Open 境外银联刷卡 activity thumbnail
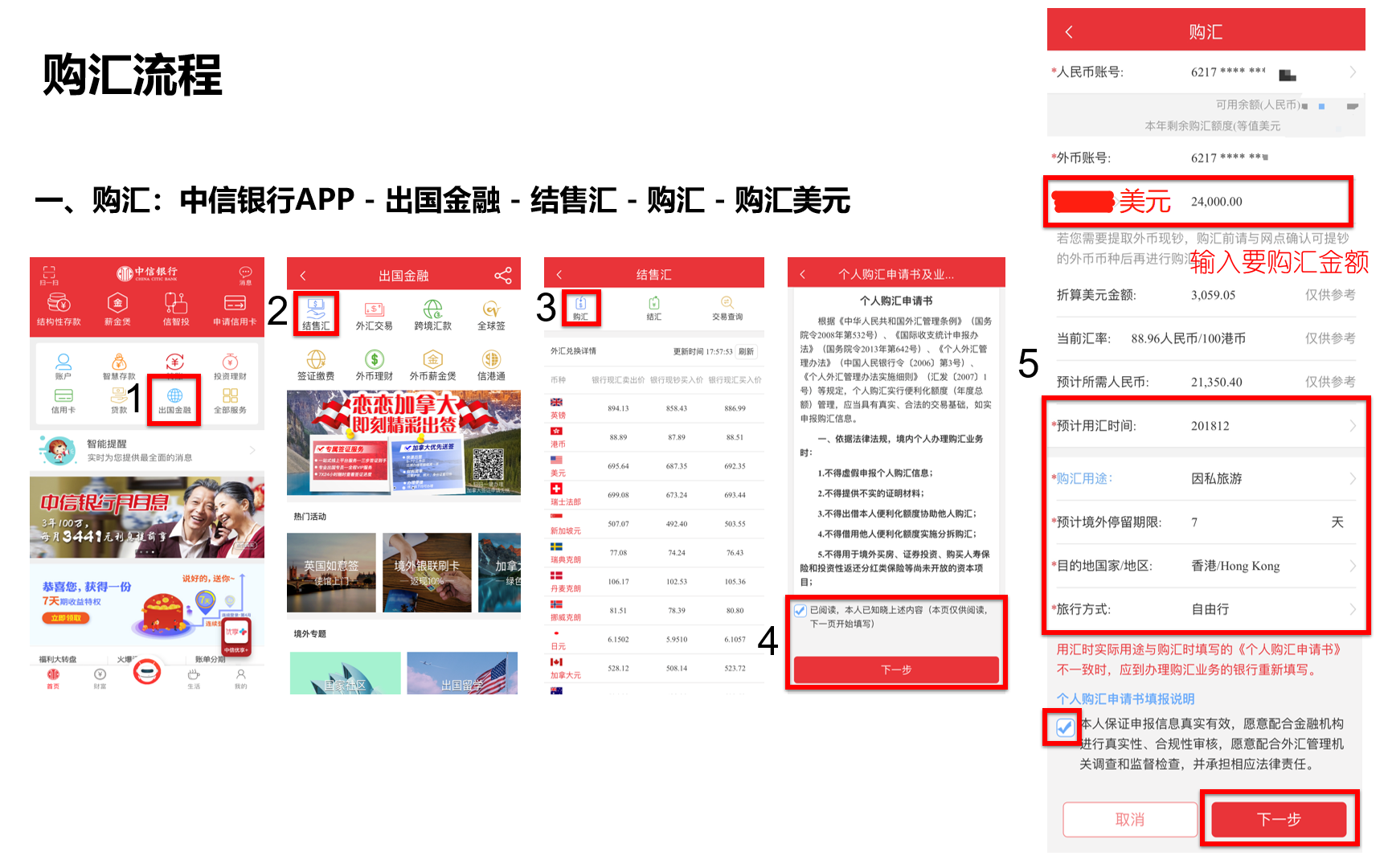1388x868 pixels. click(x=427, y=572)
